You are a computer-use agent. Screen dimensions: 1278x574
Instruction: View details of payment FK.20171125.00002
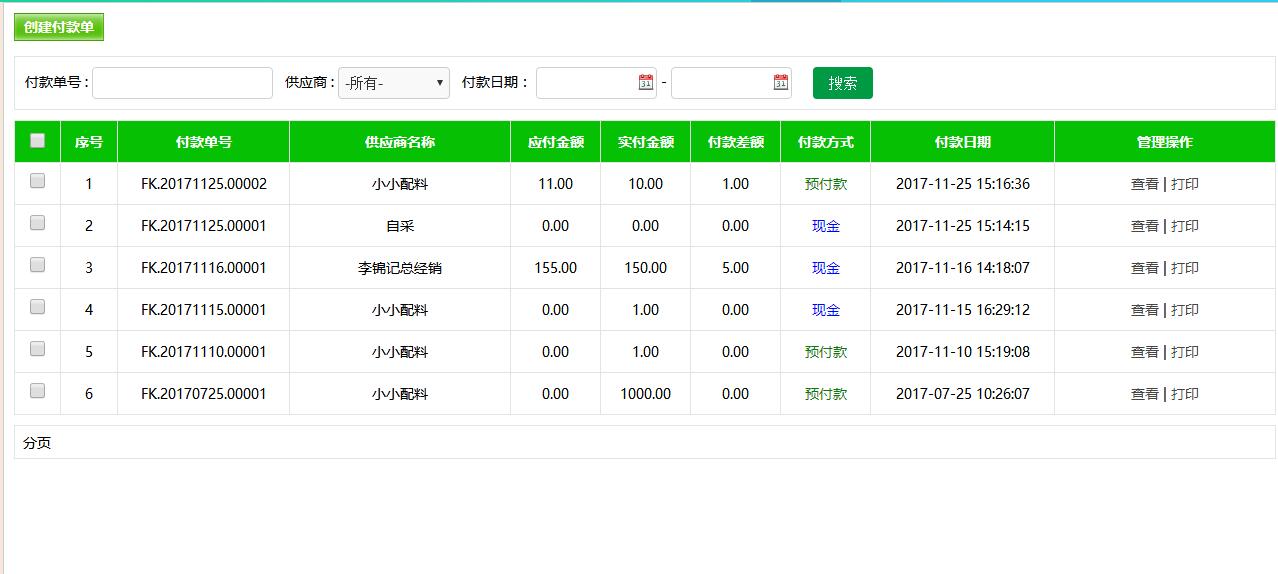point(1144,184)
